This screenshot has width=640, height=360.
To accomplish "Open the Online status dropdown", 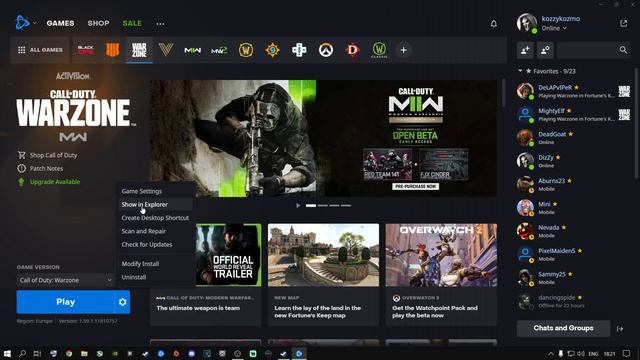I will tap(554, 28).
